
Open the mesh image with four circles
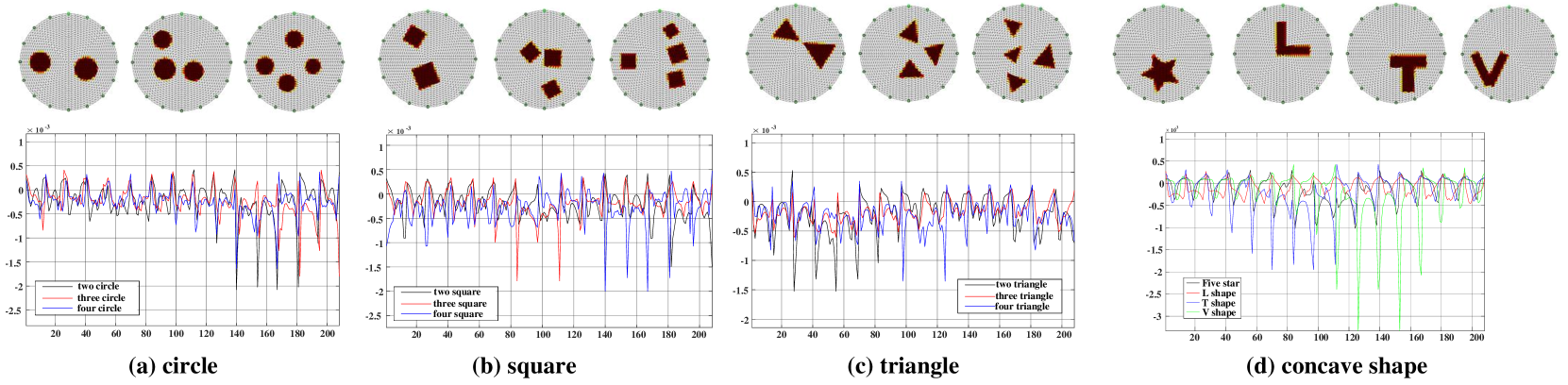pos(294,62)
